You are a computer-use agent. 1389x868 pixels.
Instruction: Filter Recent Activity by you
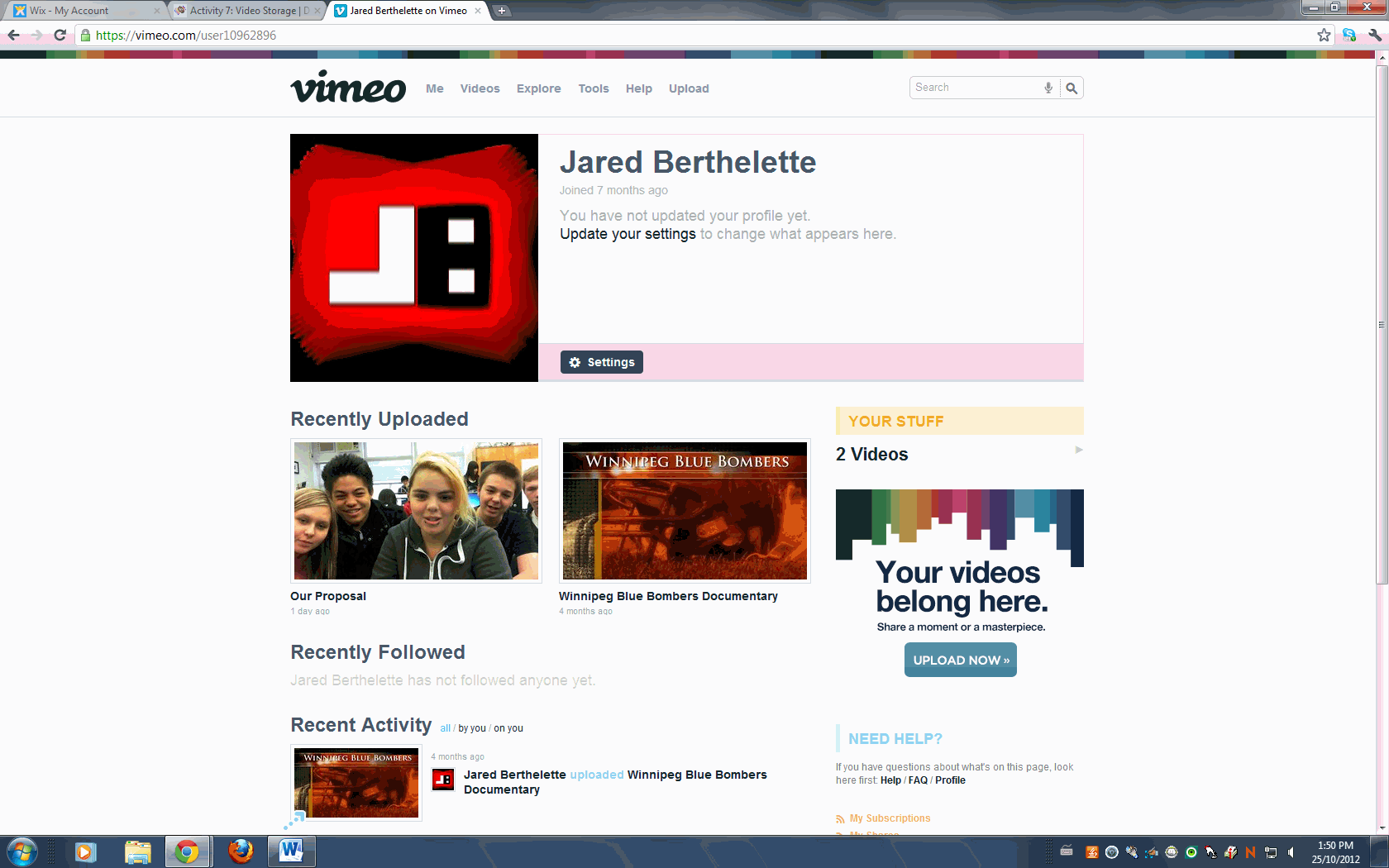coord(472,728)
